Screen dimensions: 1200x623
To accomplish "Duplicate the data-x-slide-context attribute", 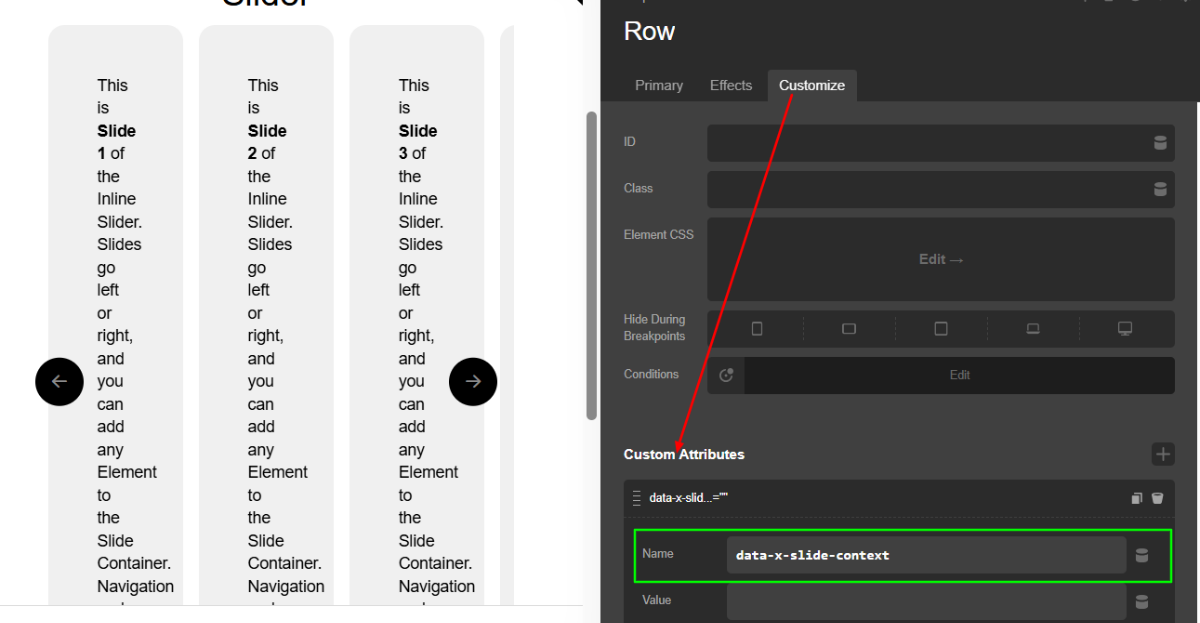I will point(1136,498).
